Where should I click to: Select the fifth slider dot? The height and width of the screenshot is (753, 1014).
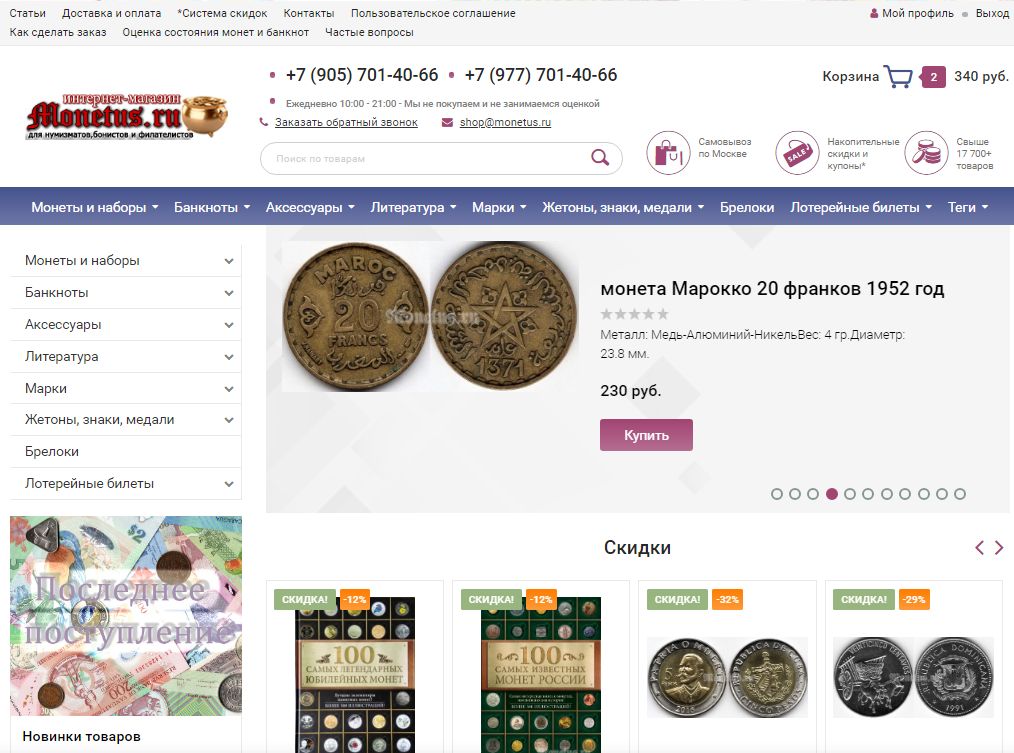pyautogui.click(x=850, y=494)
